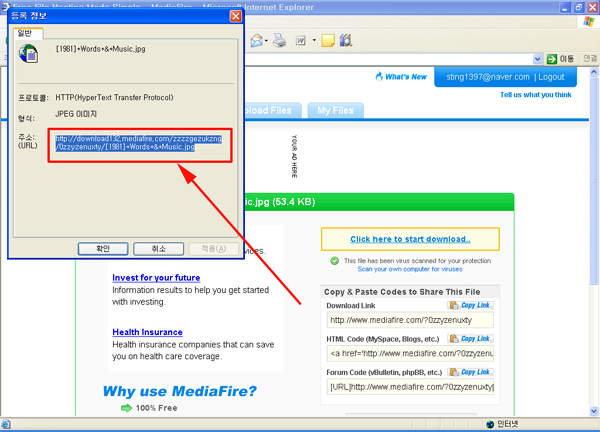
Task: Open the address bar dropdown arrow
Action: (537, 59)
